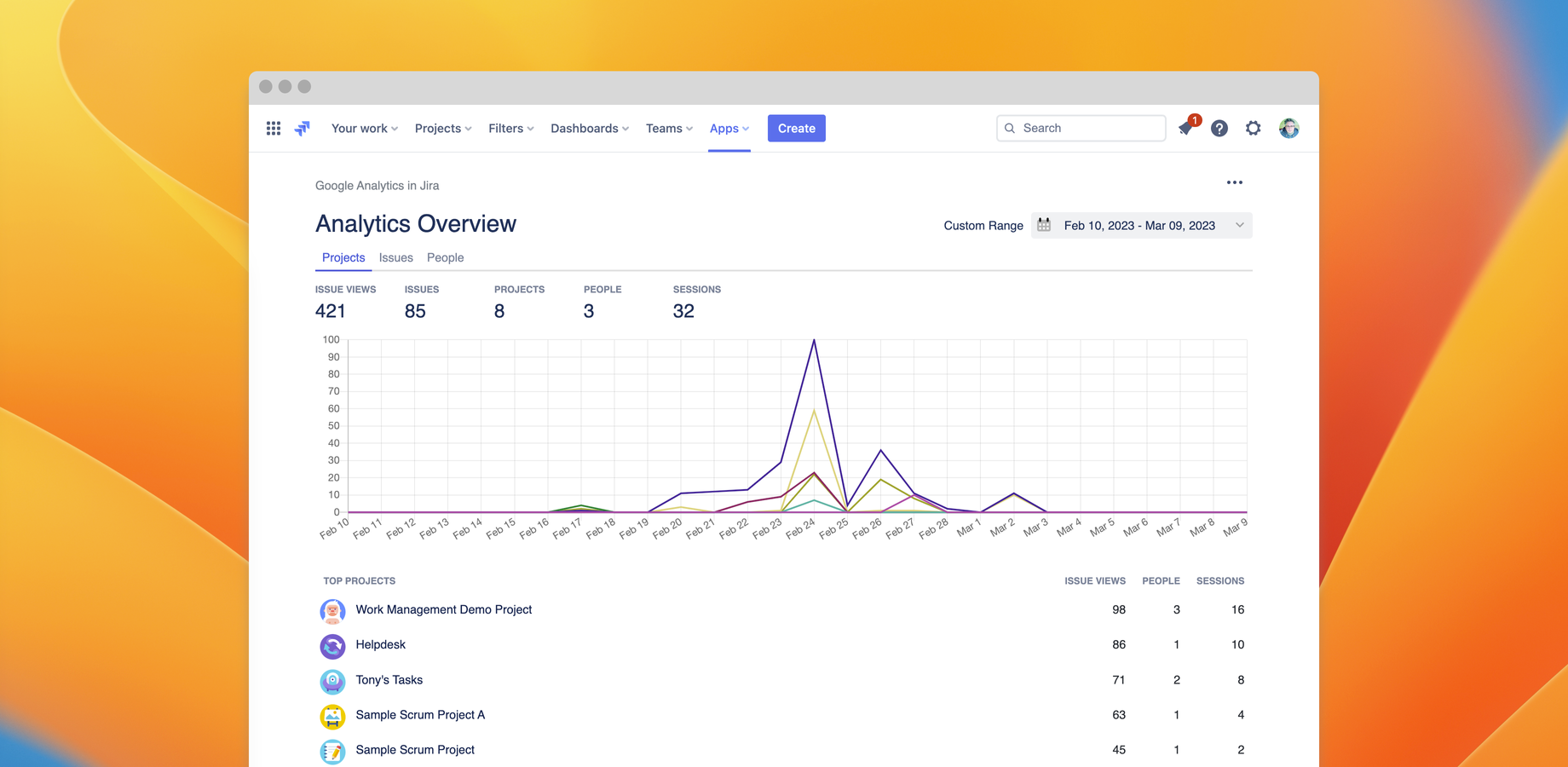This screenshot has width=1568, height=767.
Task: Open Sample Scrum Project A link
Action: (420, 714)
